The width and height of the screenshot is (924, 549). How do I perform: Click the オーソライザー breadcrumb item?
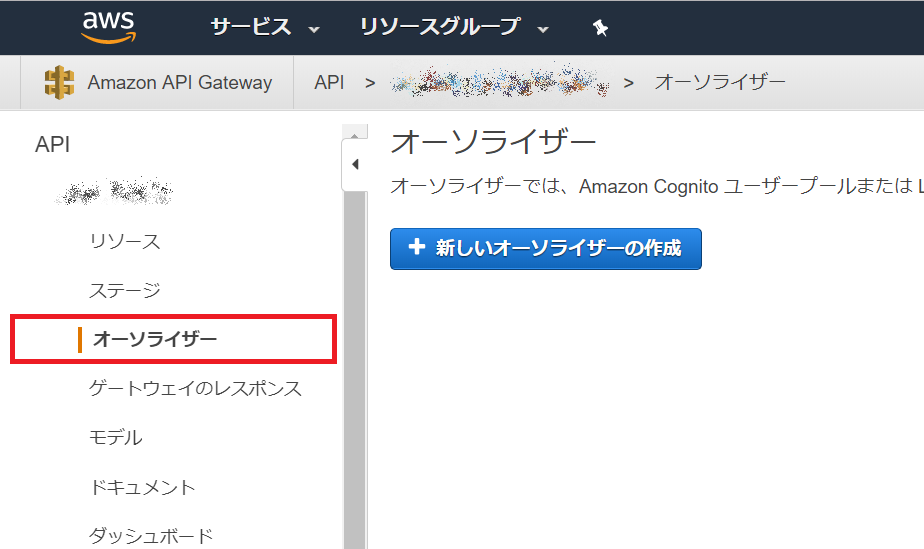[720, 82]
